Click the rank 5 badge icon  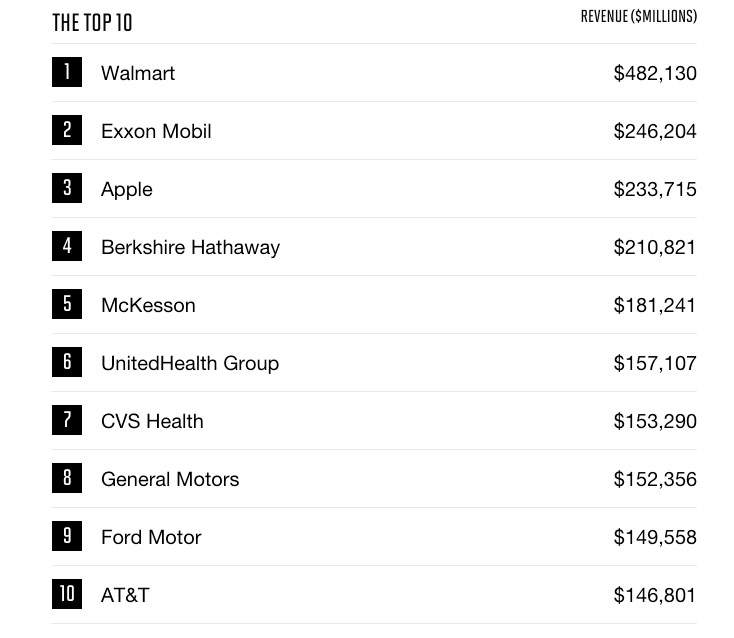point(67,304)
